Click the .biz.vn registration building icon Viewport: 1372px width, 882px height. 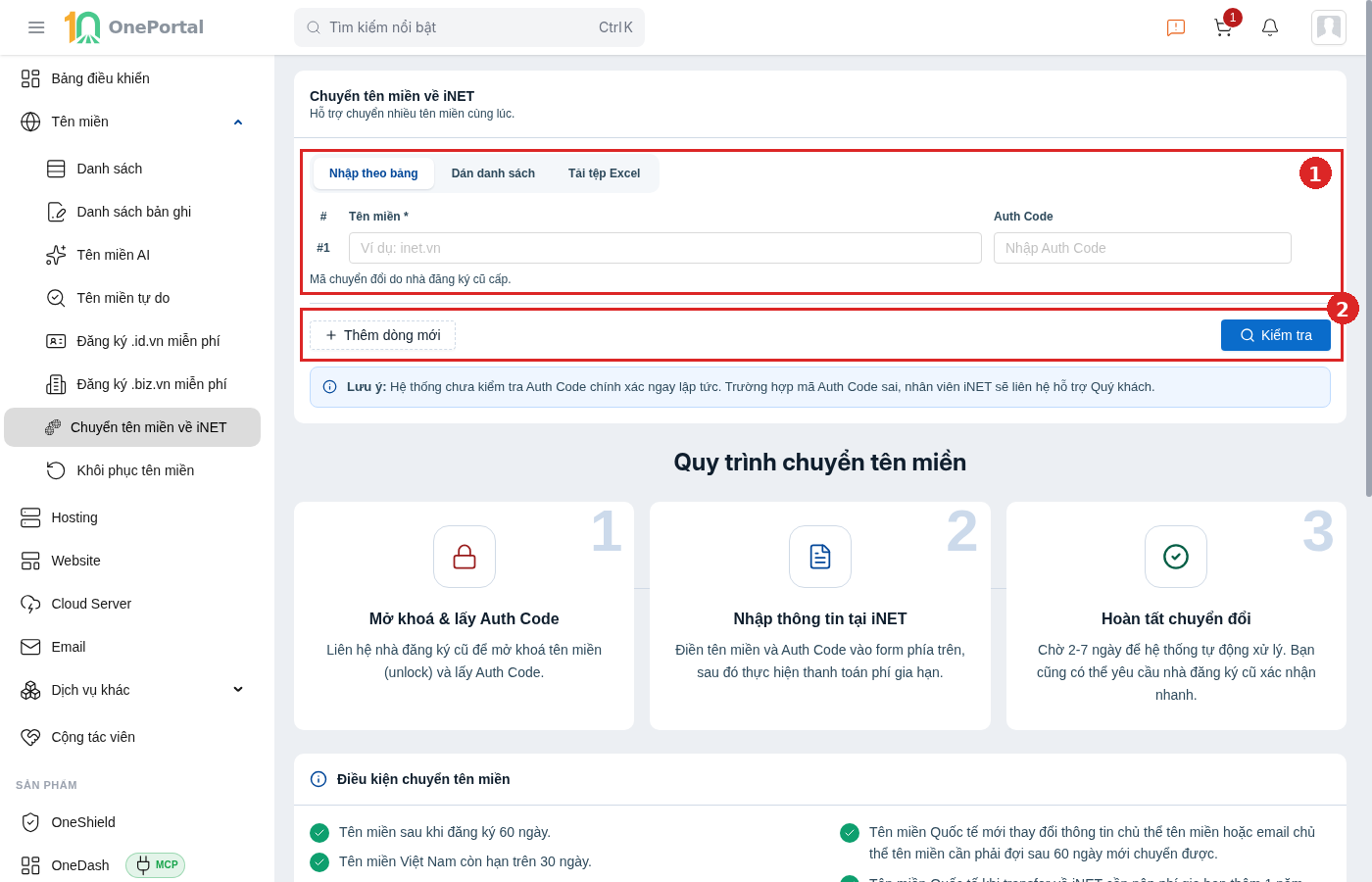(x=56, y=384)
